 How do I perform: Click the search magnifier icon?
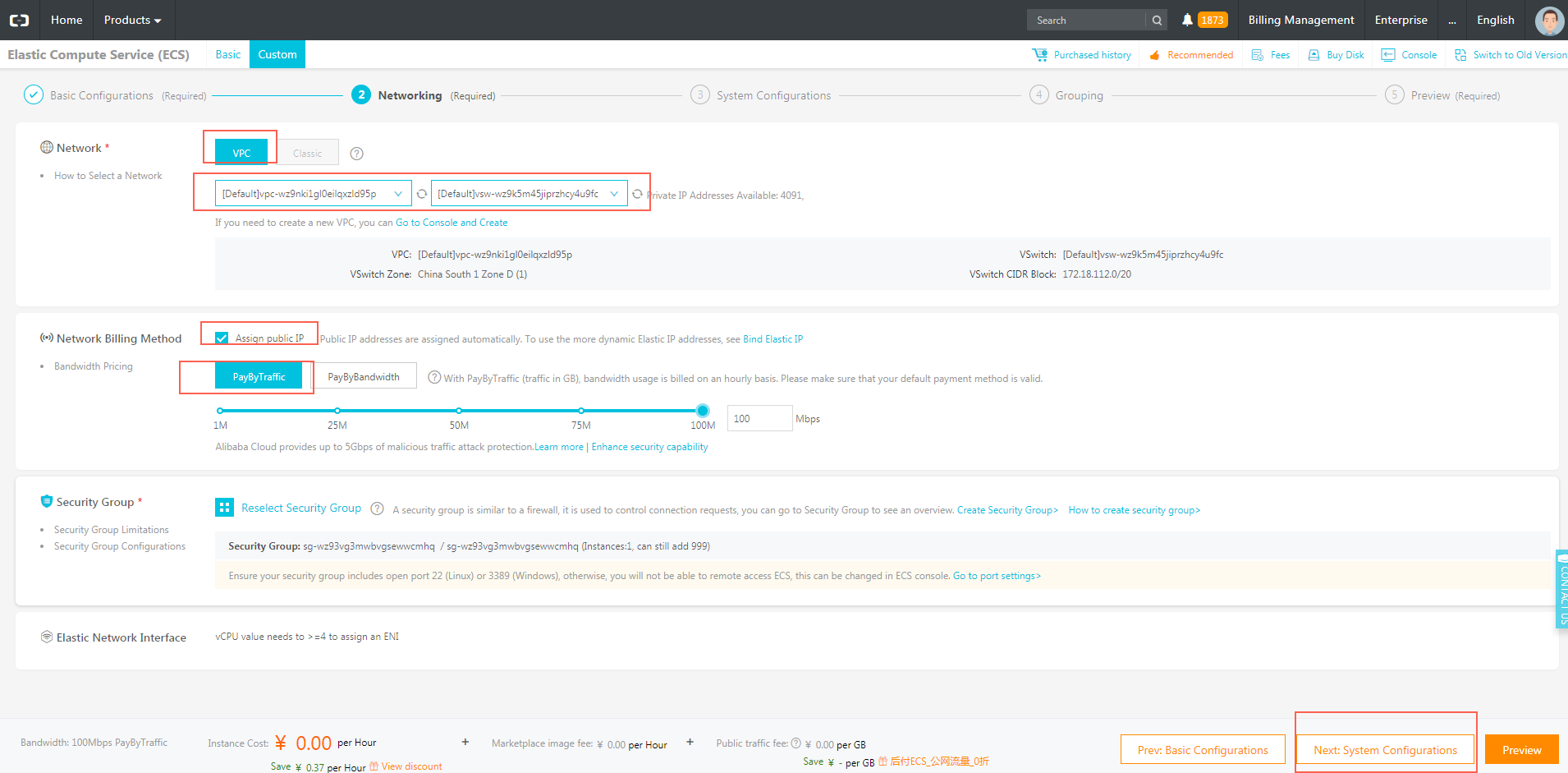[1157, 21]
